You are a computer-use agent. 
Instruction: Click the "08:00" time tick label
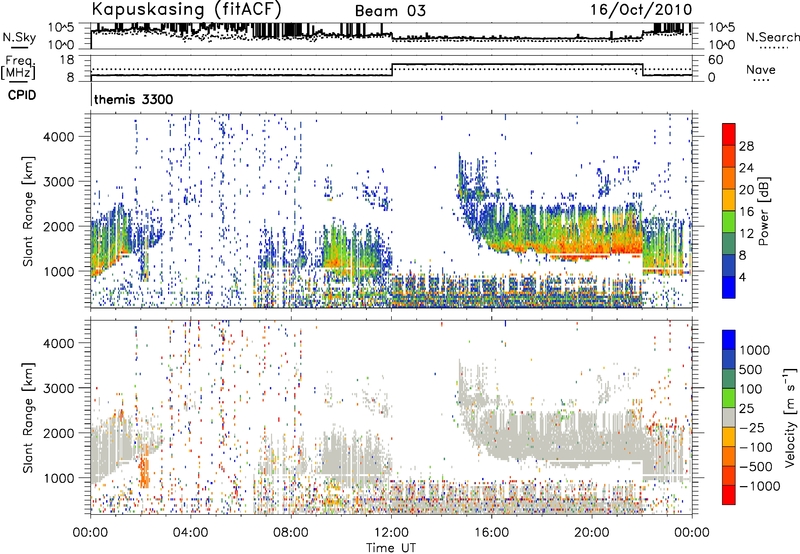tap(290, 533)
